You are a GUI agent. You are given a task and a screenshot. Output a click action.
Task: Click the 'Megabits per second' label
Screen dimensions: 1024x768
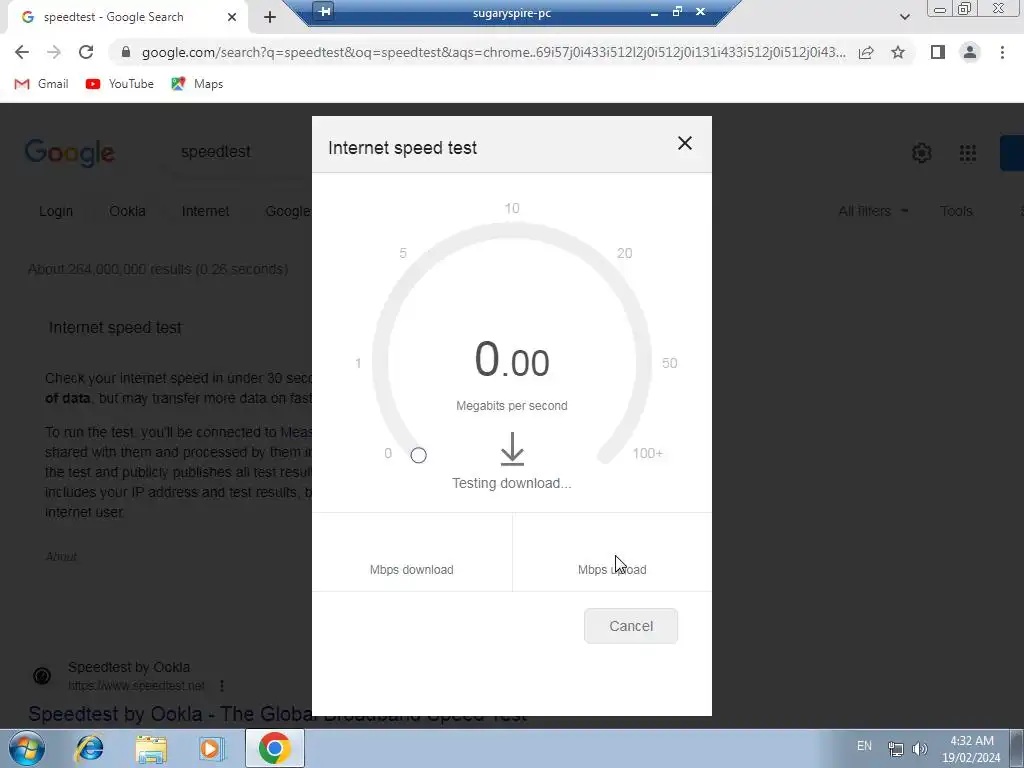511,406
